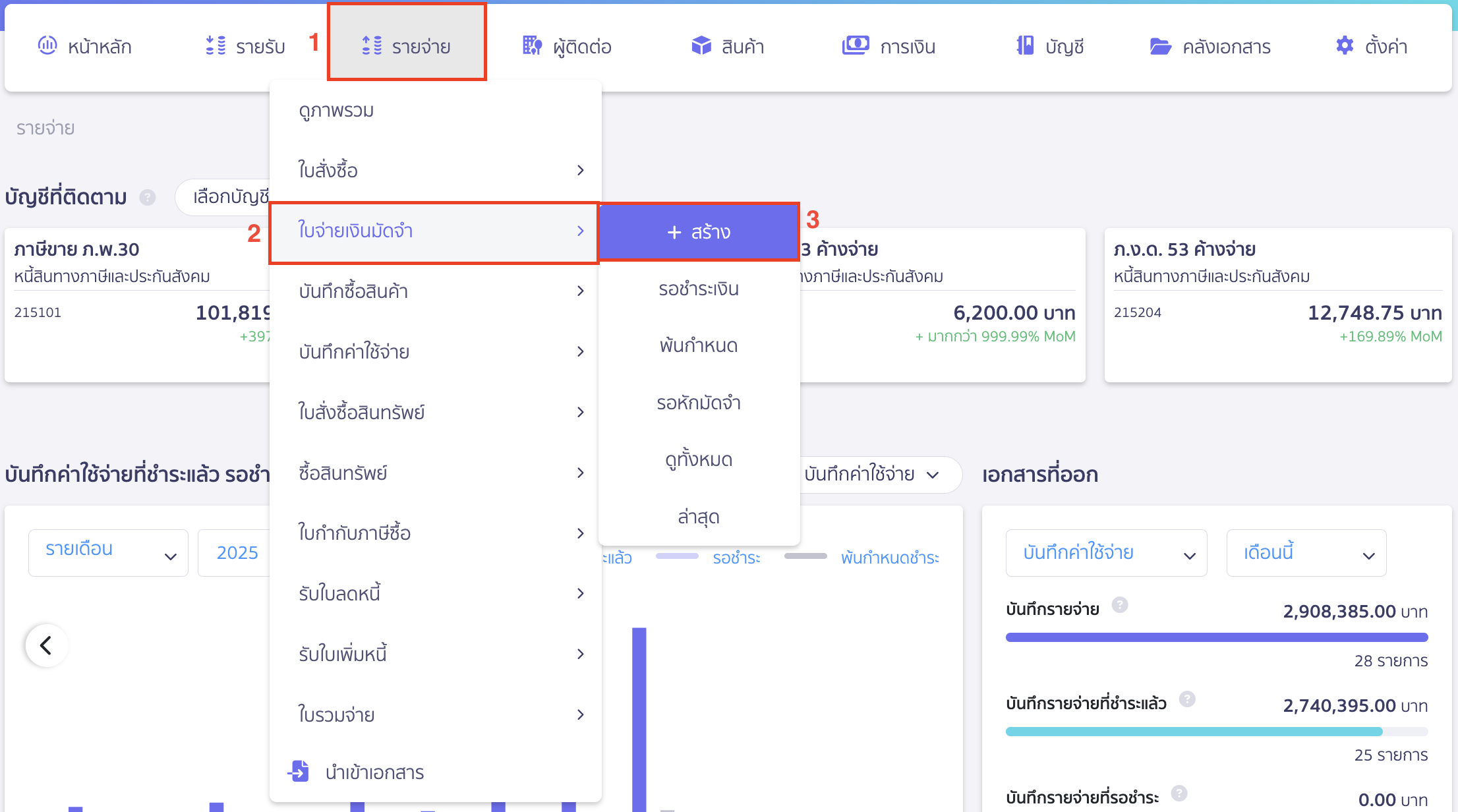
Task: Open the หน้าหลัก menu tab
Action: [85, 46]
